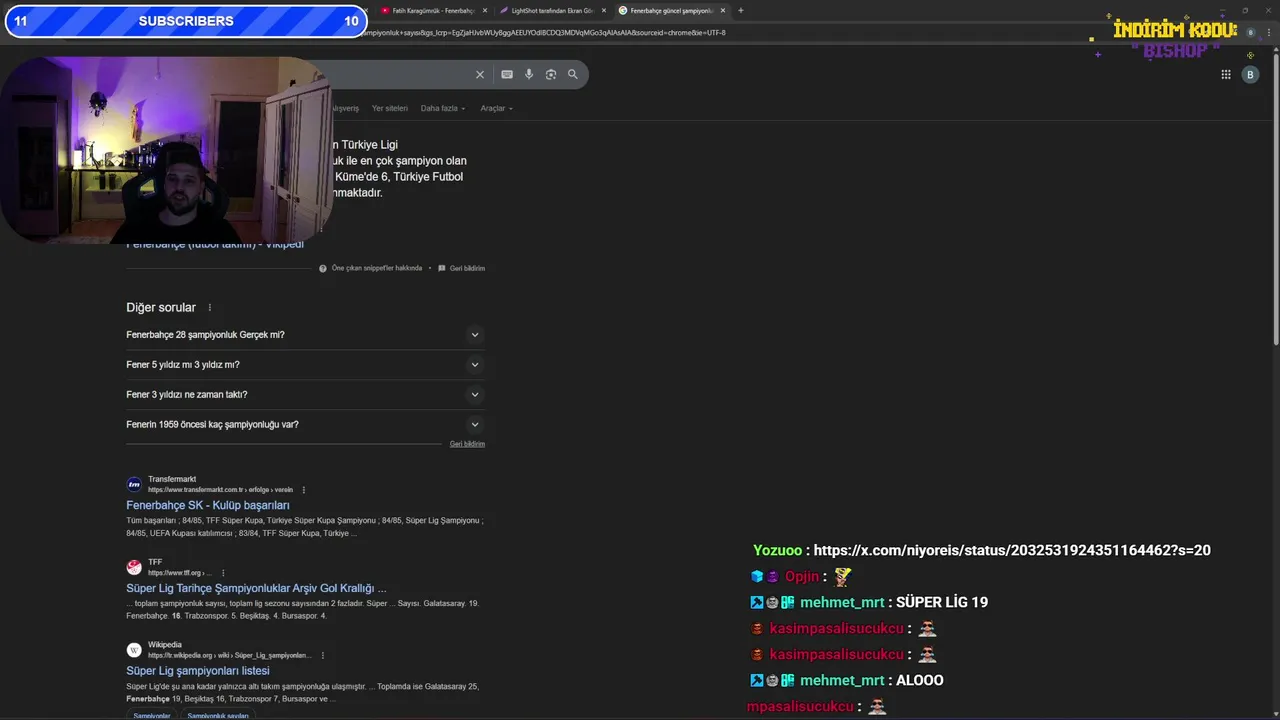Open the Diğer sorular three-dot menu
The width and height of the screenshot is (1280, 720).
point(209,308)
